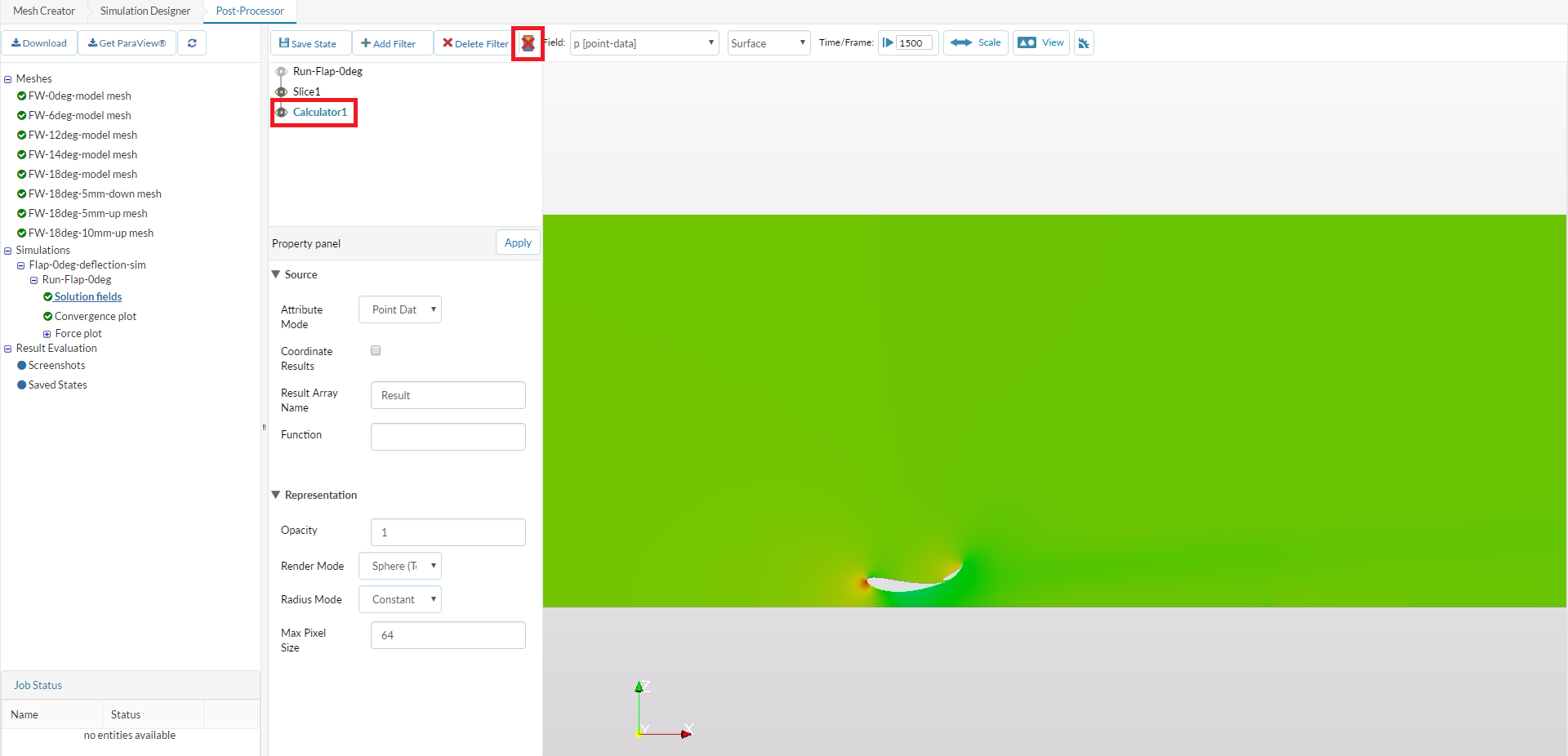This screenshot has height=756, width=1568.
Task: Click the play icon next to Time/Frame
Action: click(x=888, y=43)
